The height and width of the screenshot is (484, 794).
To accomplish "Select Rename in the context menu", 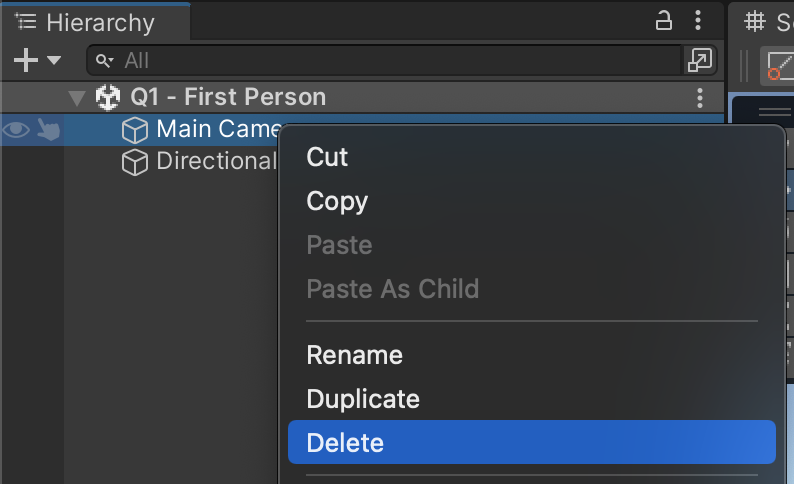I will coord(354,355).
